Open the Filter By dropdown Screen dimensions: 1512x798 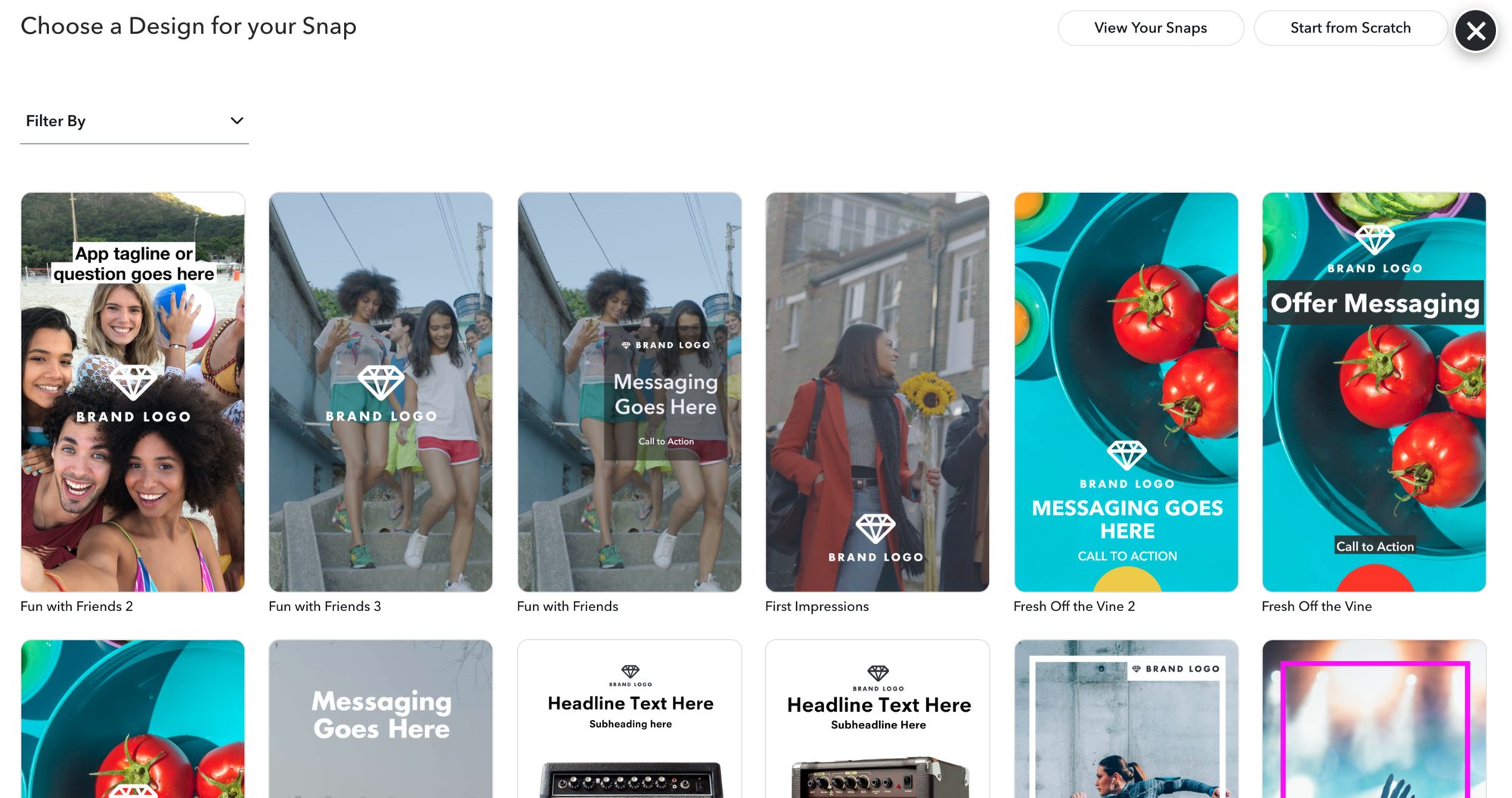135,121
